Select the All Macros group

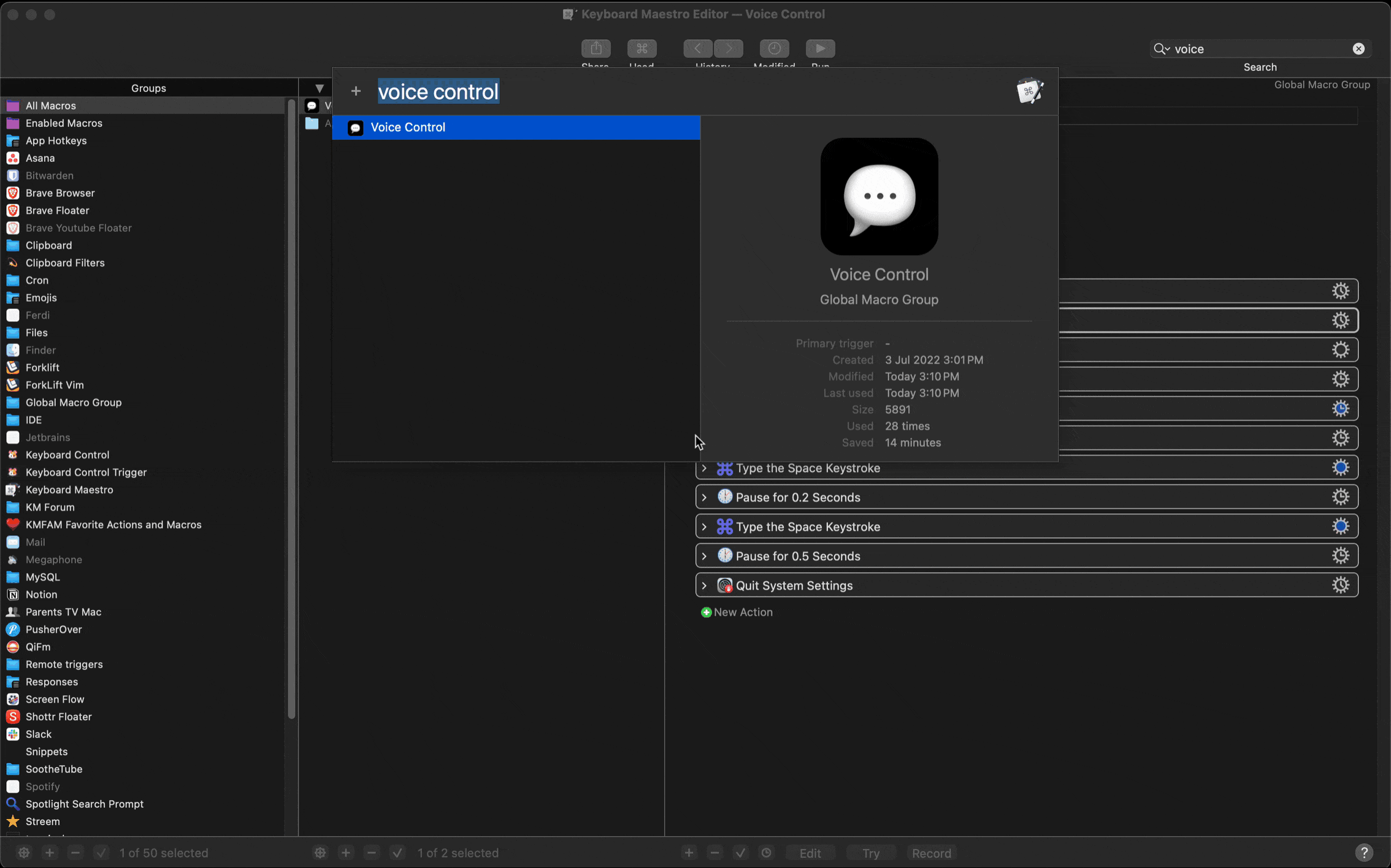[143, 106]
